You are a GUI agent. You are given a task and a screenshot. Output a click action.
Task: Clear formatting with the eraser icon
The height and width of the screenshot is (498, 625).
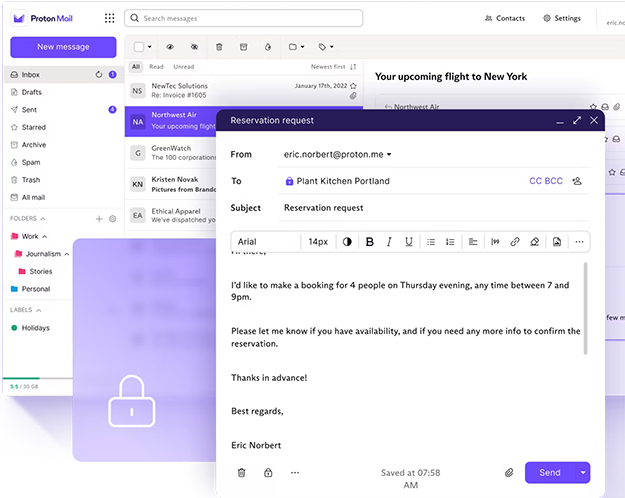coord(535,242)
